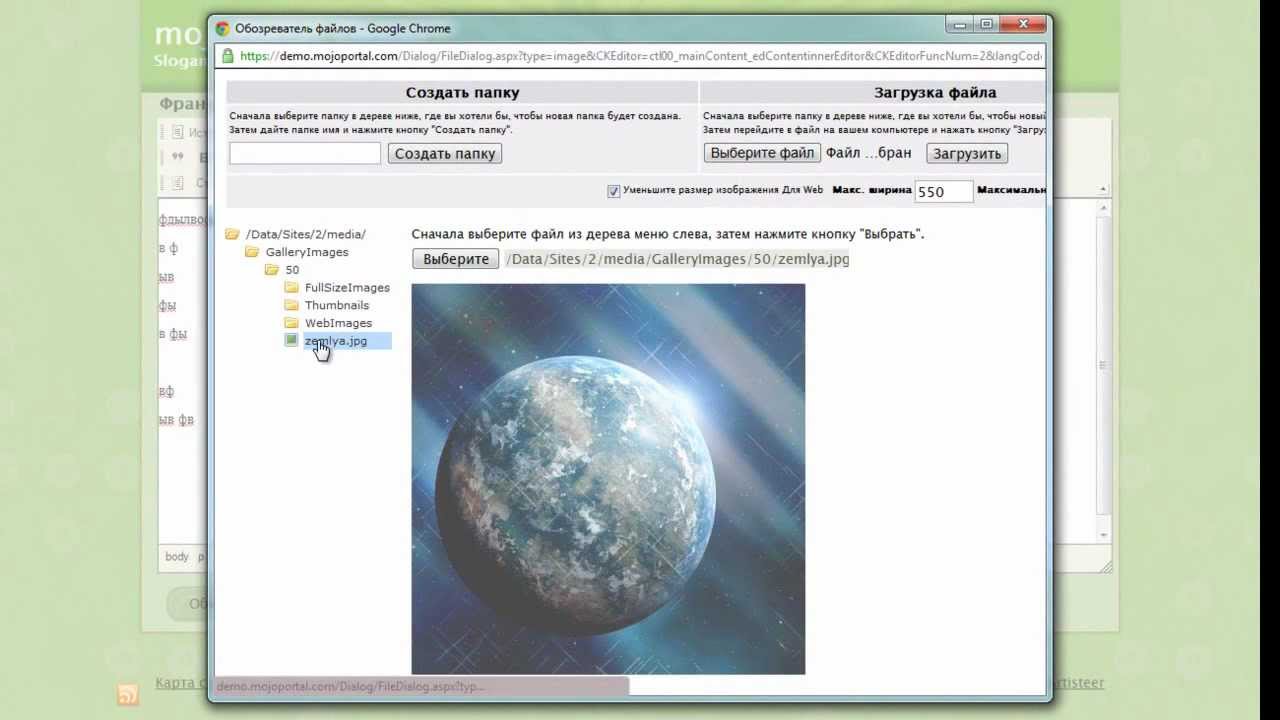Click the Загрузить upload button

pyautogui.click(x=967, y=153)
